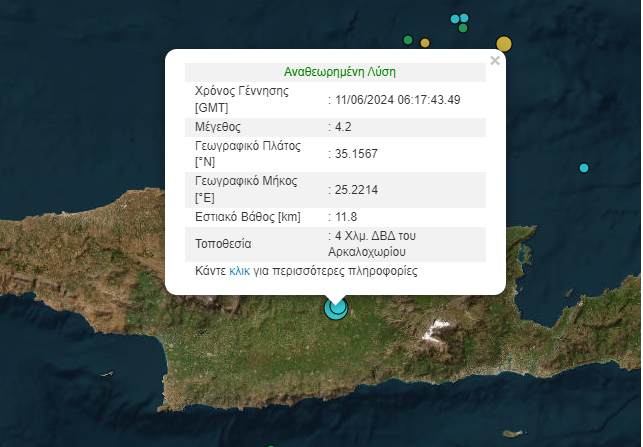Select the right cyan marker of top pair
Viewport: 643px width, 447px height.
click(x=464, y=18)
